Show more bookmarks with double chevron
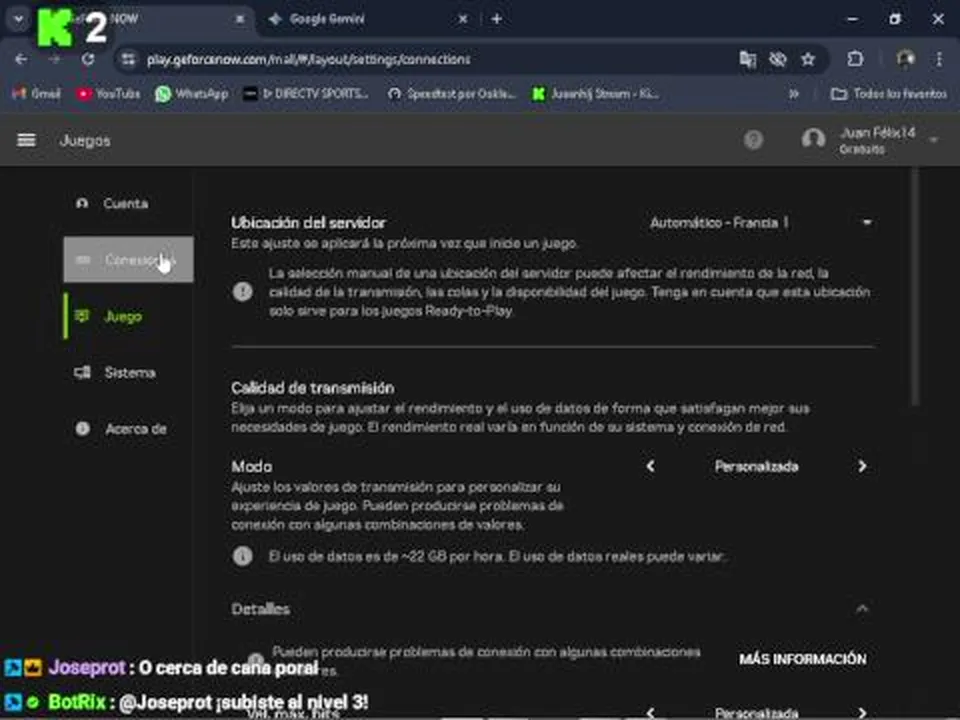Screen dimensions: 960x720 794,94
